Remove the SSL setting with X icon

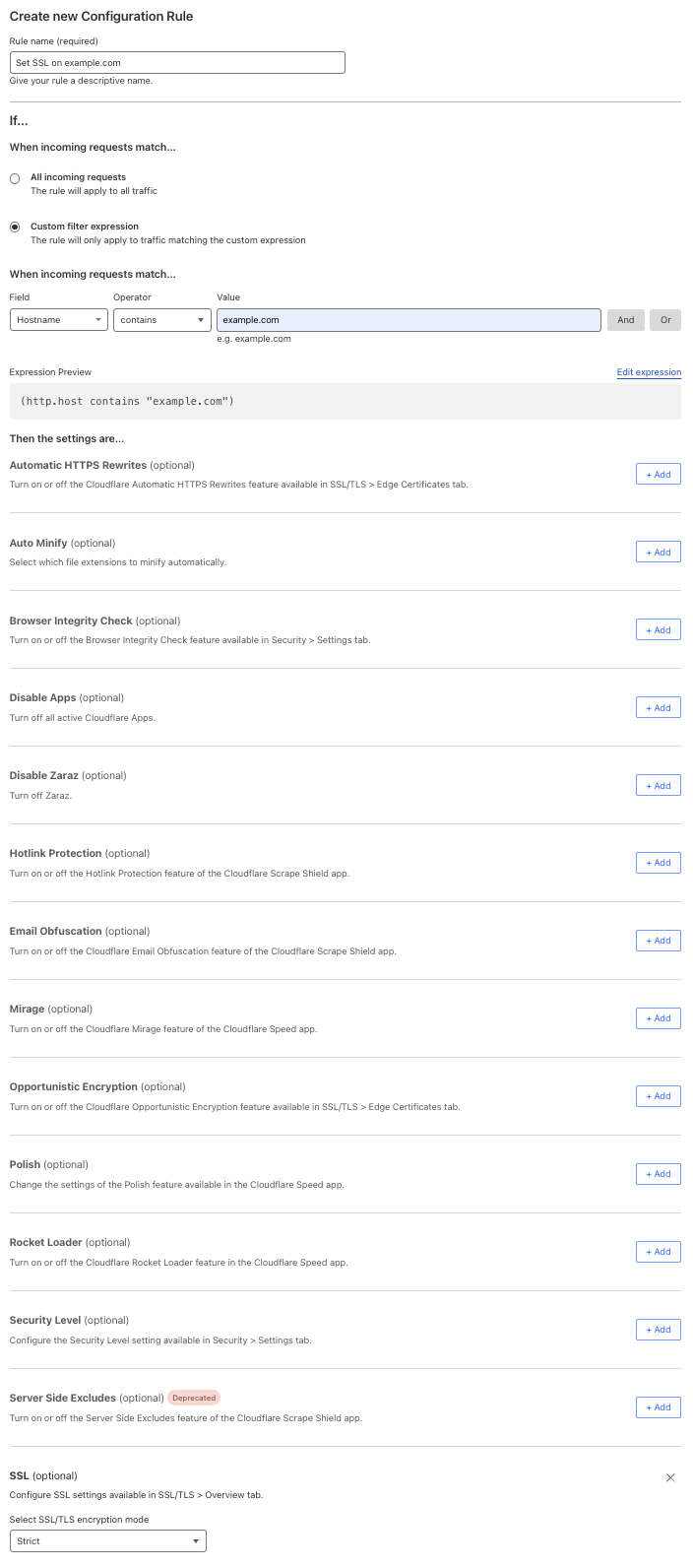(670, 1477)
